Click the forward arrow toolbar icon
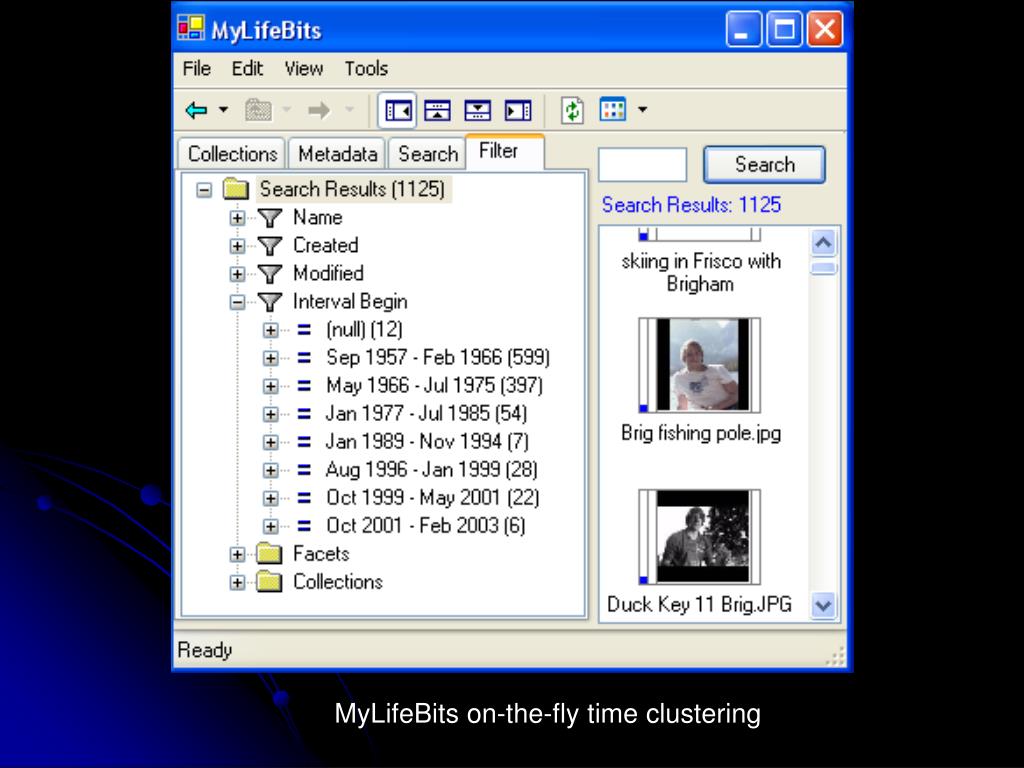The image size is (1024, 768). (319, 110)
